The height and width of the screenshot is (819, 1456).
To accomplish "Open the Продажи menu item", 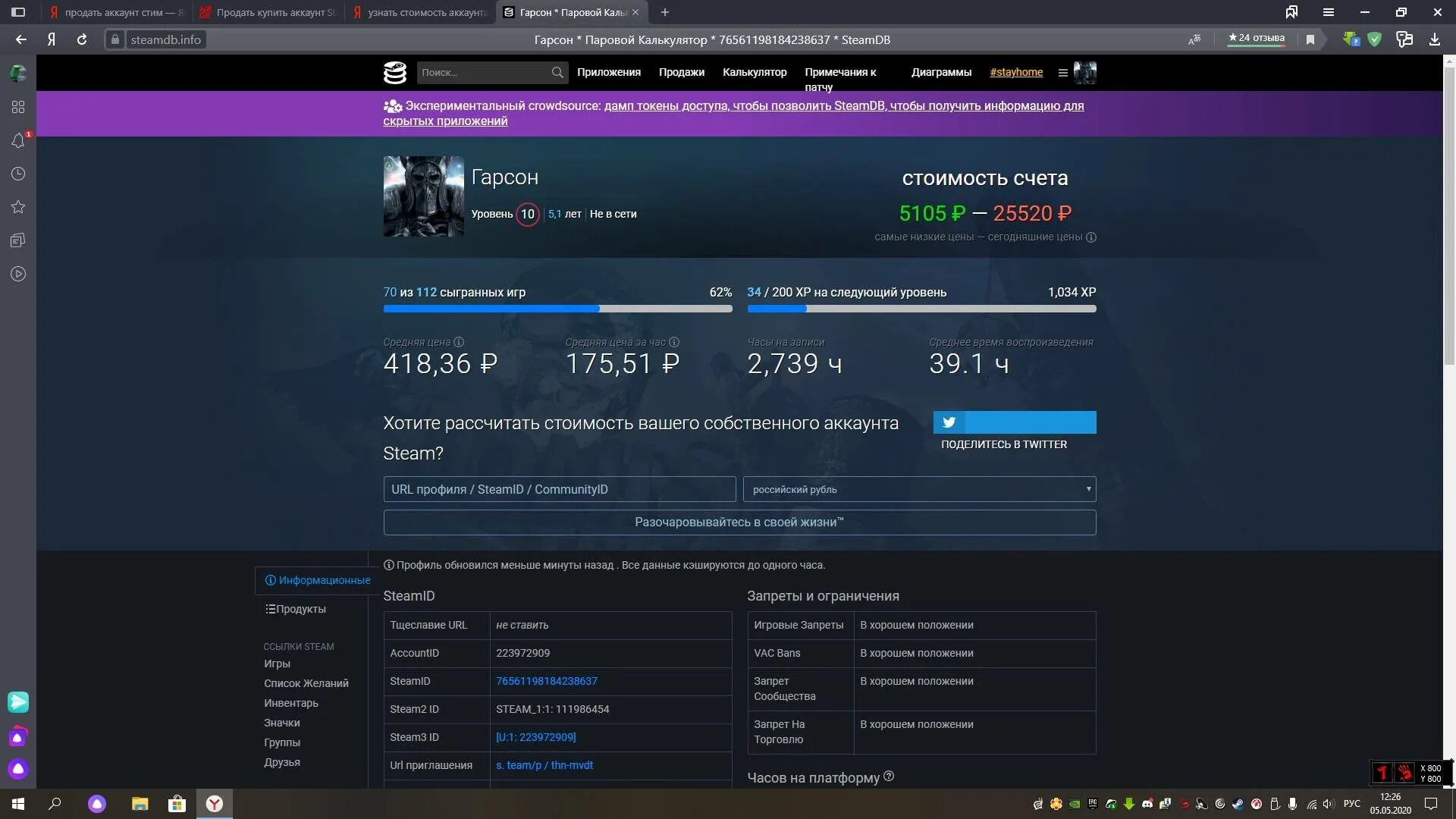I will pyautogui.click(x=681, y=72).
